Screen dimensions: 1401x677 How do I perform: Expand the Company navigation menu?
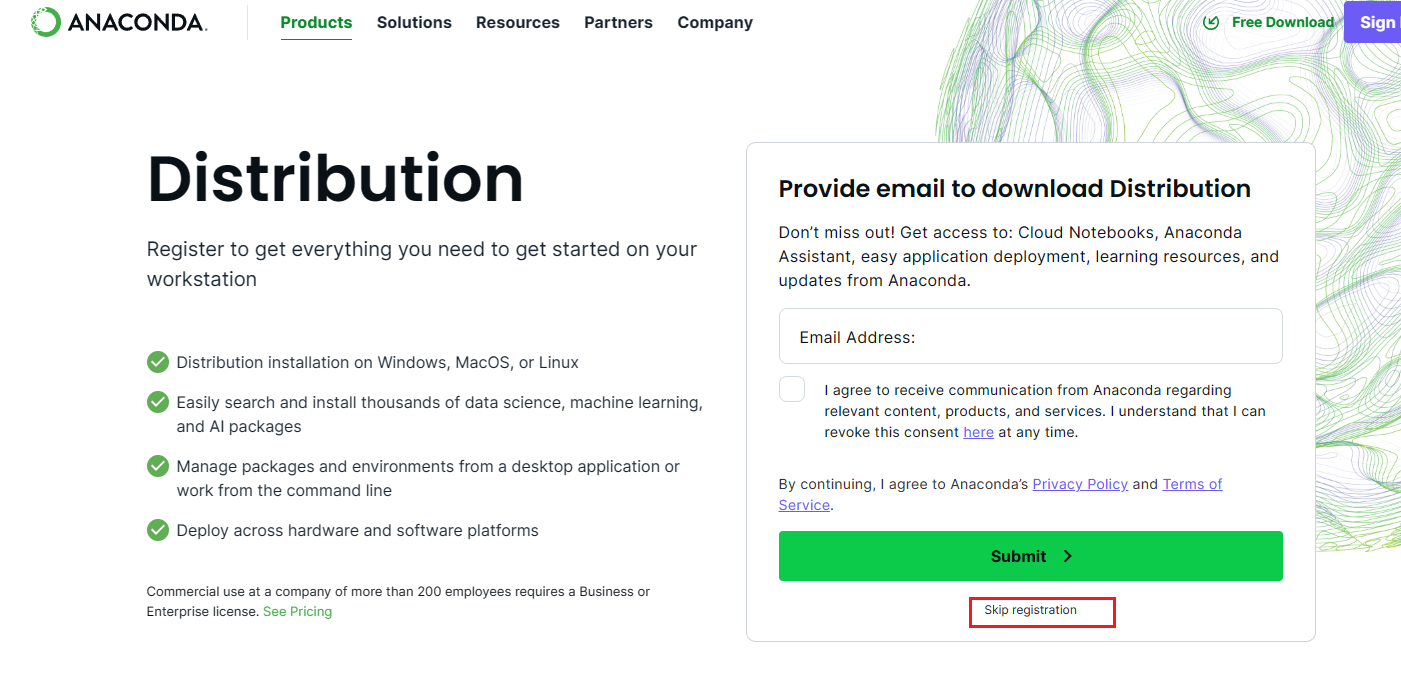(715, 22)
